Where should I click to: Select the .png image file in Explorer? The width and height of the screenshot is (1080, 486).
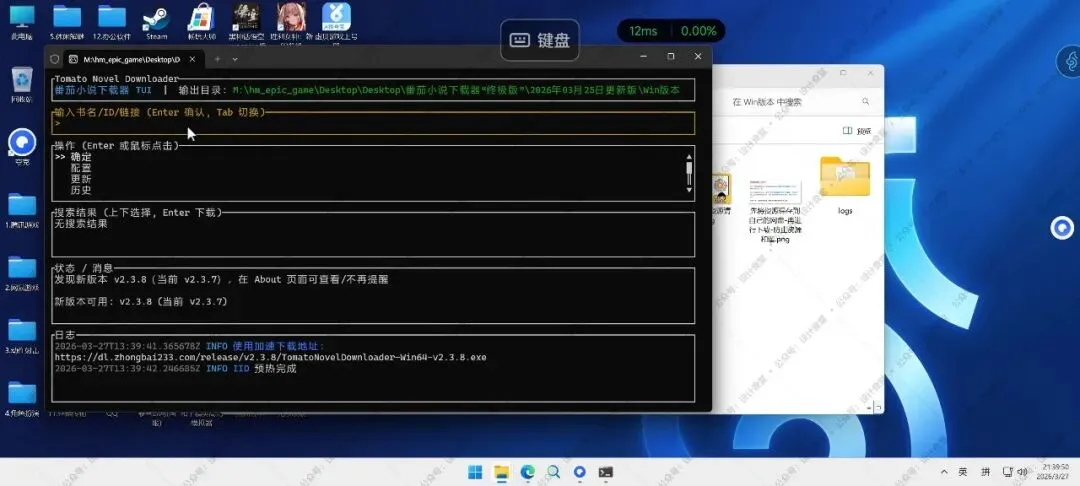775,211
